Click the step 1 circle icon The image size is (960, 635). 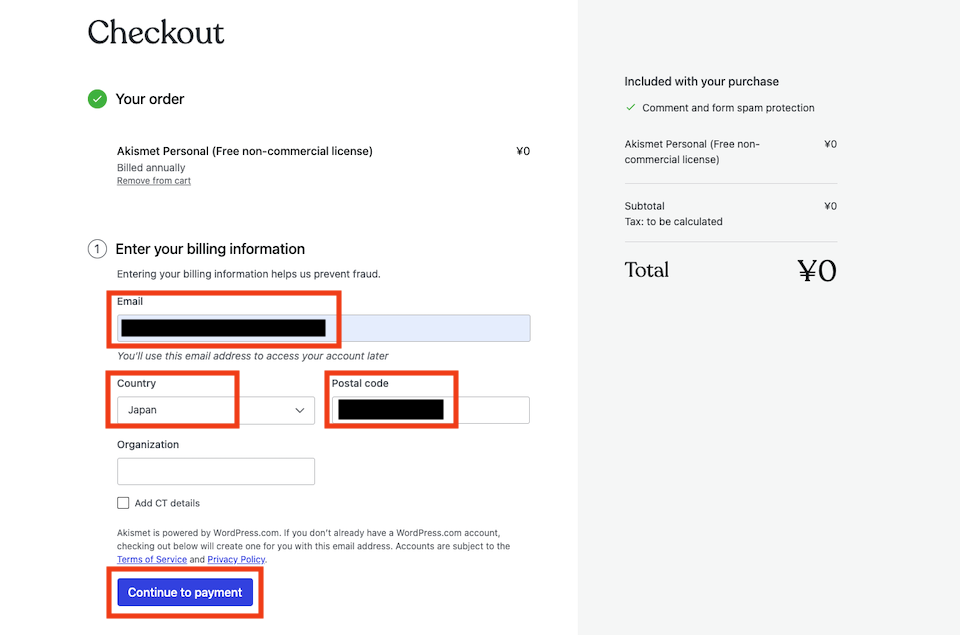point(97,249)
